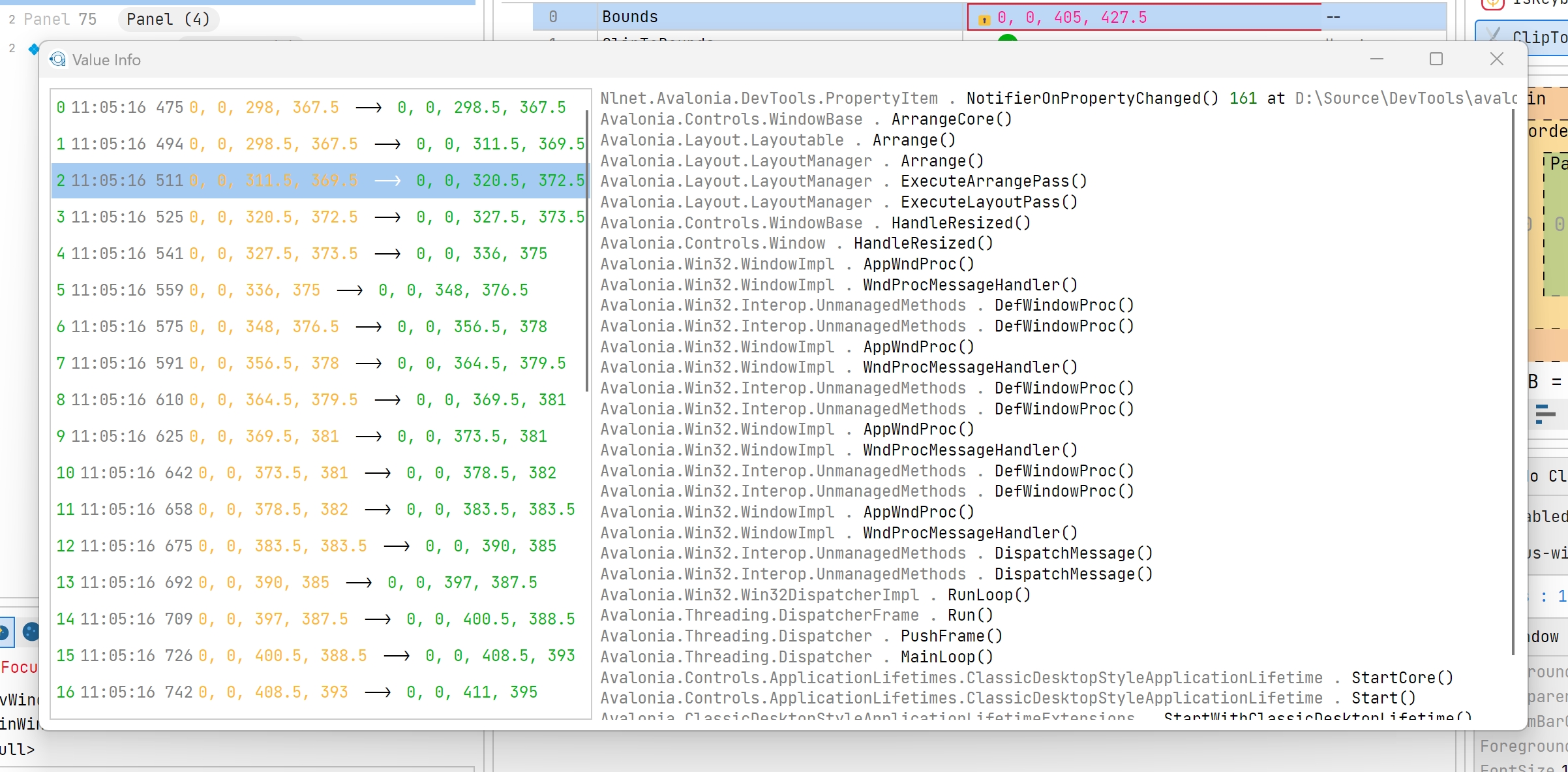Select history entry 1 at 11:05:16 494
The height and width of the screenshot is (772, 1568).
coord(320,144)
